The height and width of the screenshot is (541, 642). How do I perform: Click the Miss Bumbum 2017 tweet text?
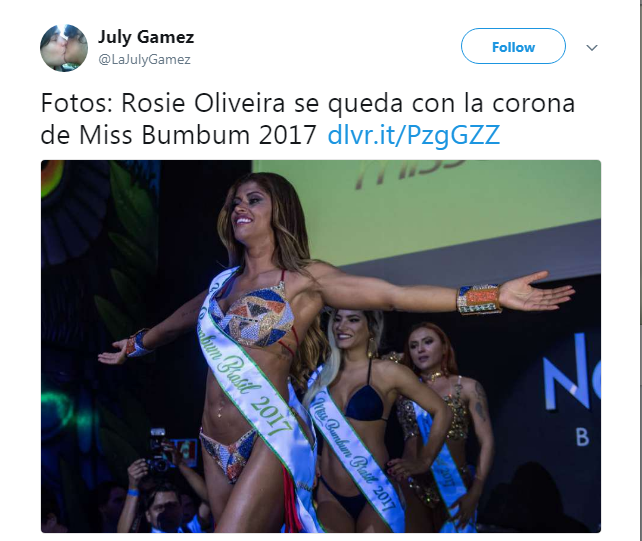coord(198,135)
